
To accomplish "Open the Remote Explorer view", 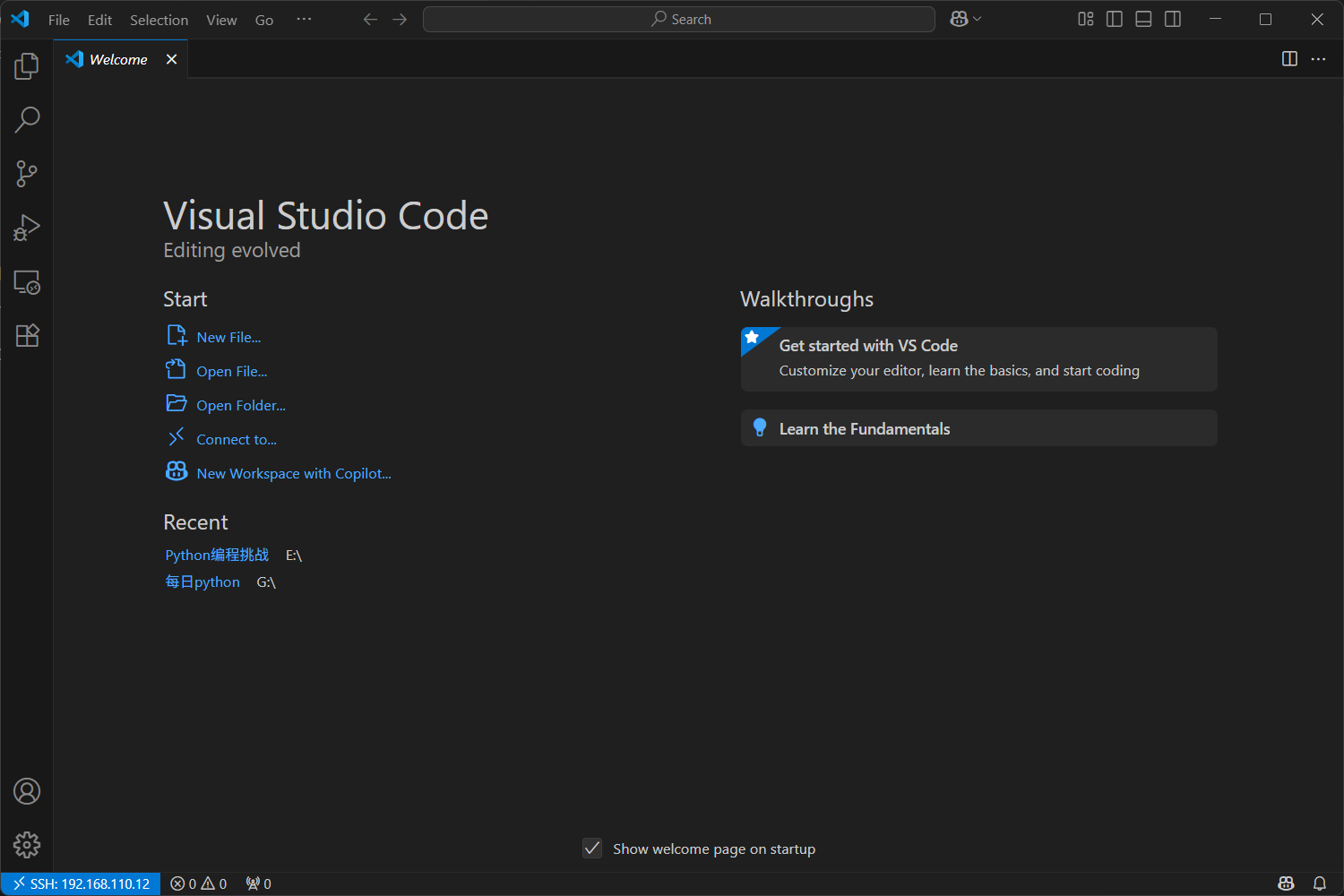I will coord(27,282).
